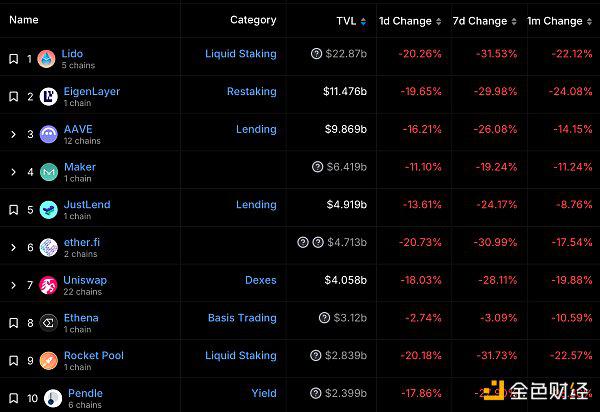Click the Maker logo icon

(x=49, y=172)
